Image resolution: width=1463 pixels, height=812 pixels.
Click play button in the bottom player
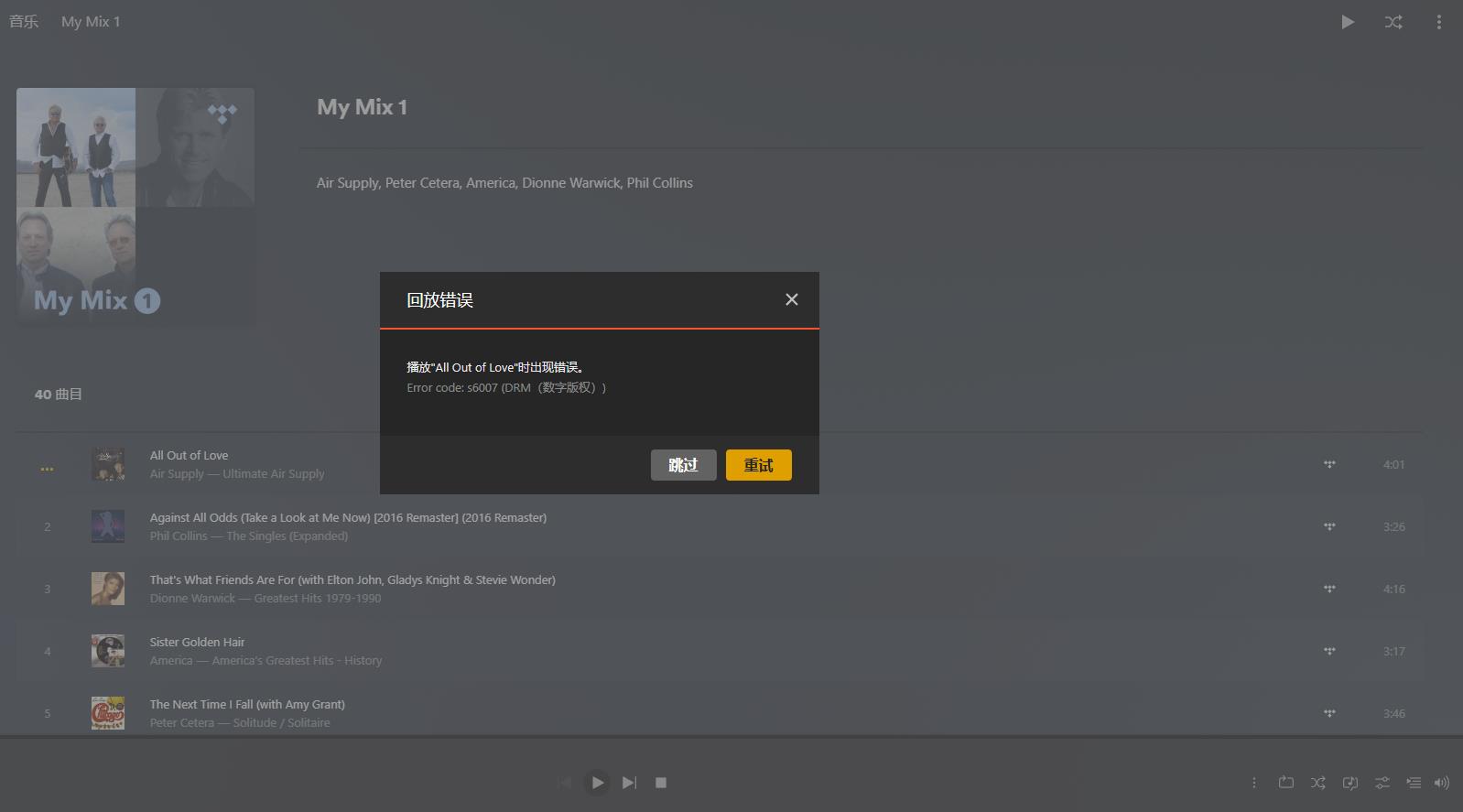(x=597, y=783)
